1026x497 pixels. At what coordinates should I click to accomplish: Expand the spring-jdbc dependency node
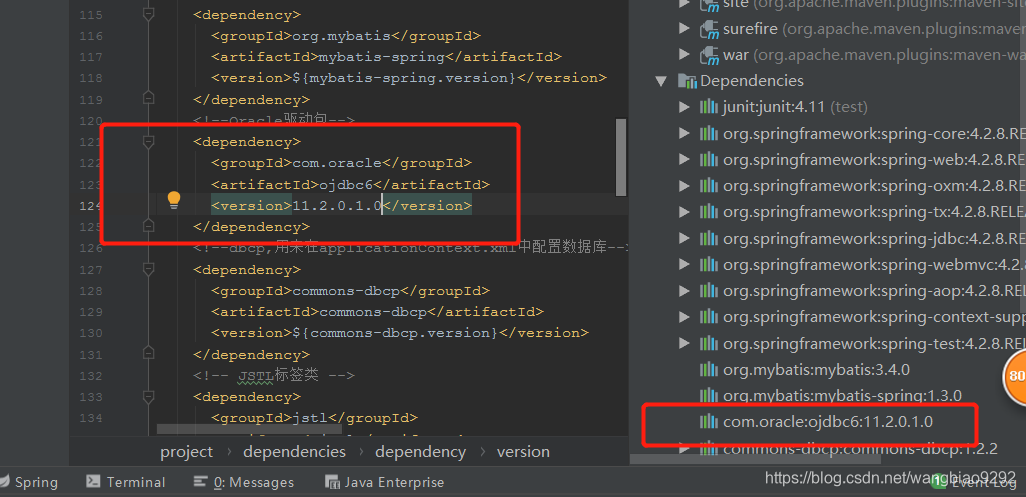point(684,238)
